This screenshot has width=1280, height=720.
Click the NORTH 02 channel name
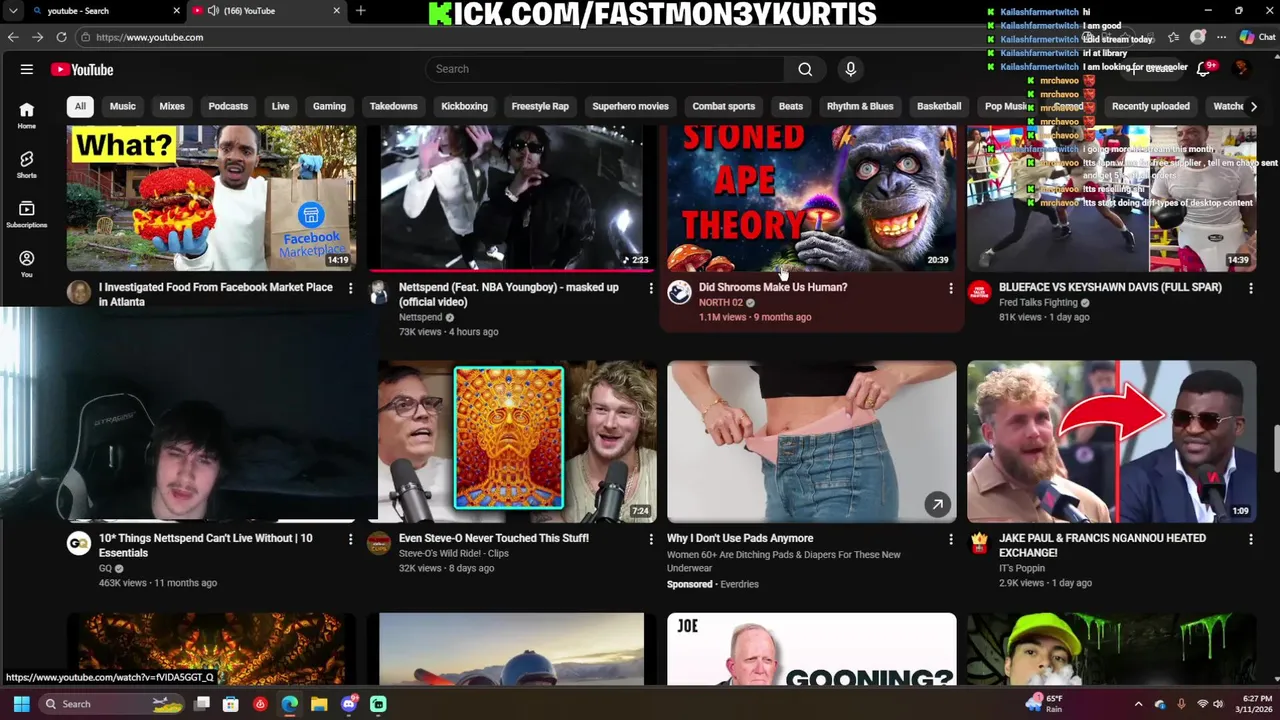coord(721,302)
